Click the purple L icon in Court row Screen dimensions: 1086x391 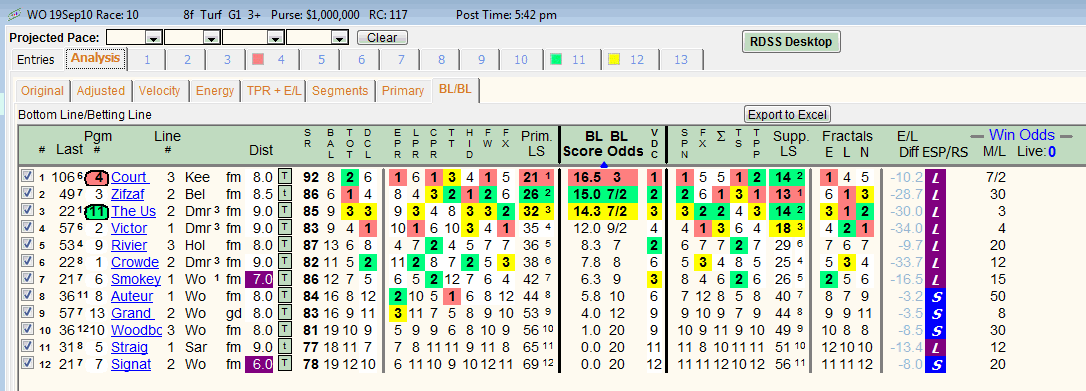[935, 177]
